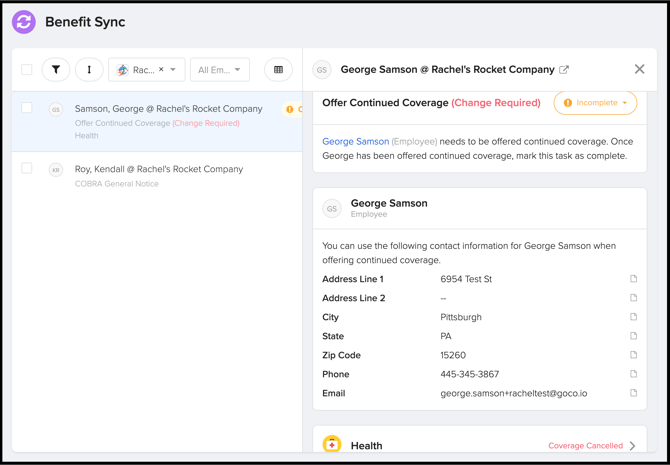Expand the Health coverage section

click(632, 446)
